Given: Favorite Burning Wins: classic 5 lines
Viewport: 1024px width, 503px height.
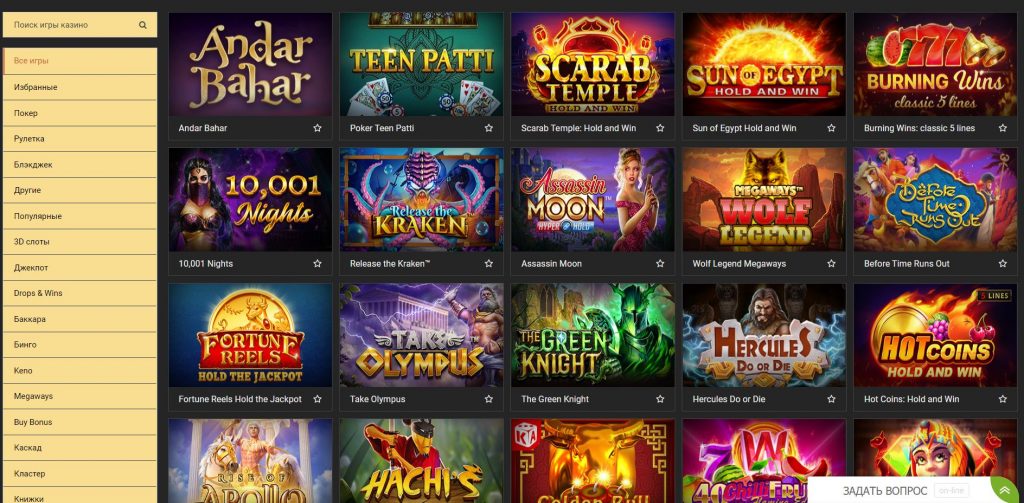Looking at the screenshot, I should click(1002, 128).
